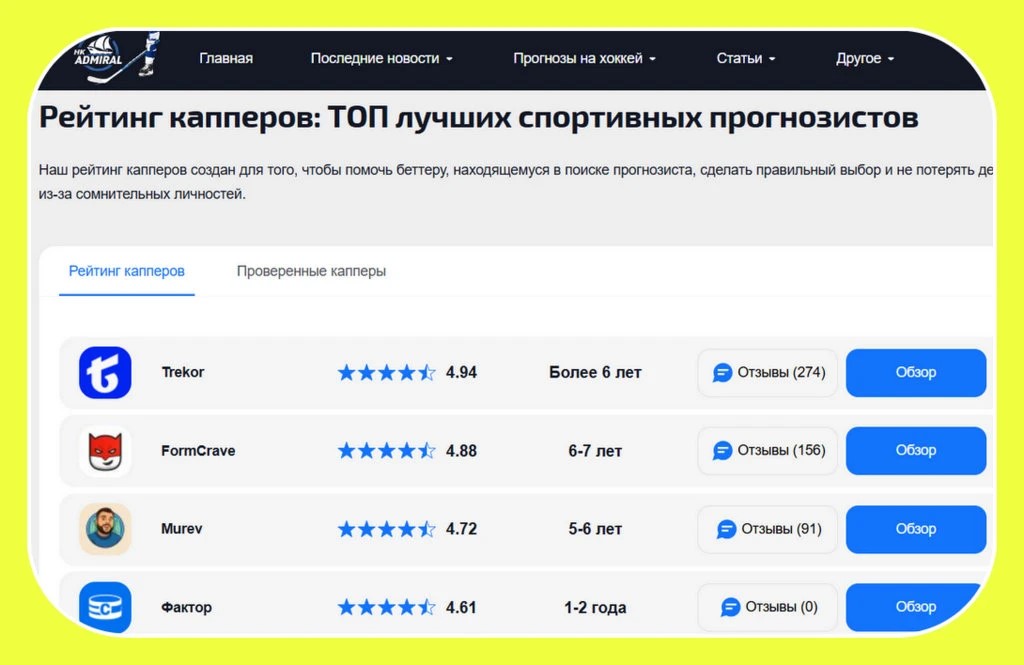Click the Фактор star rating
This screenshot has height=665, width=1024.
point(387,608)
